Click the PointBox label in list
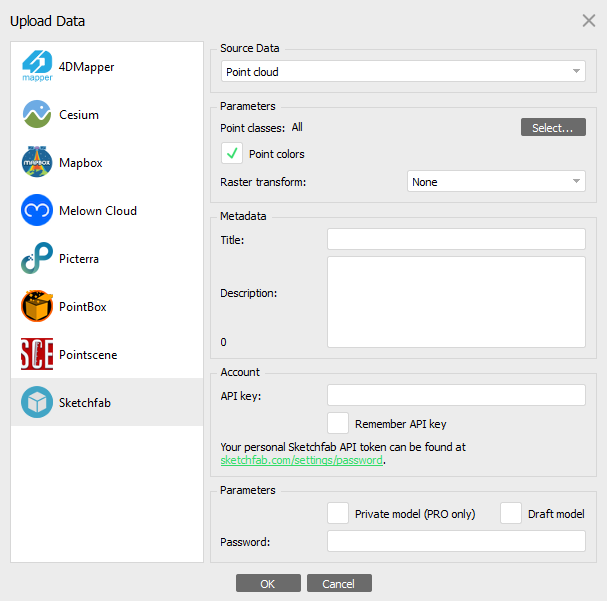Viewport: 607px width, 601px height. point(83,307)
